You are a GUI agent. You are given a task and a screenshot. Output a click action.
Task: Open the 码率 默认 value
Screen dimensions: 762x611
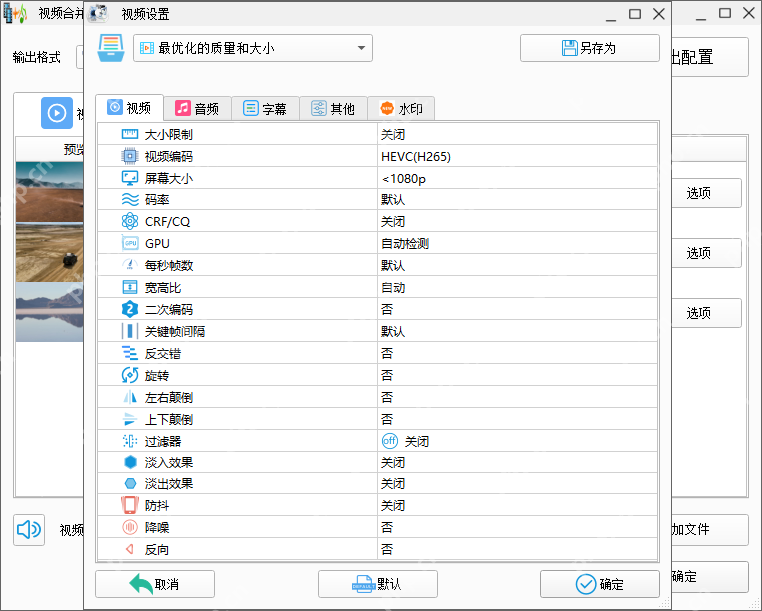pyautogui.click(x=518, y=200)
